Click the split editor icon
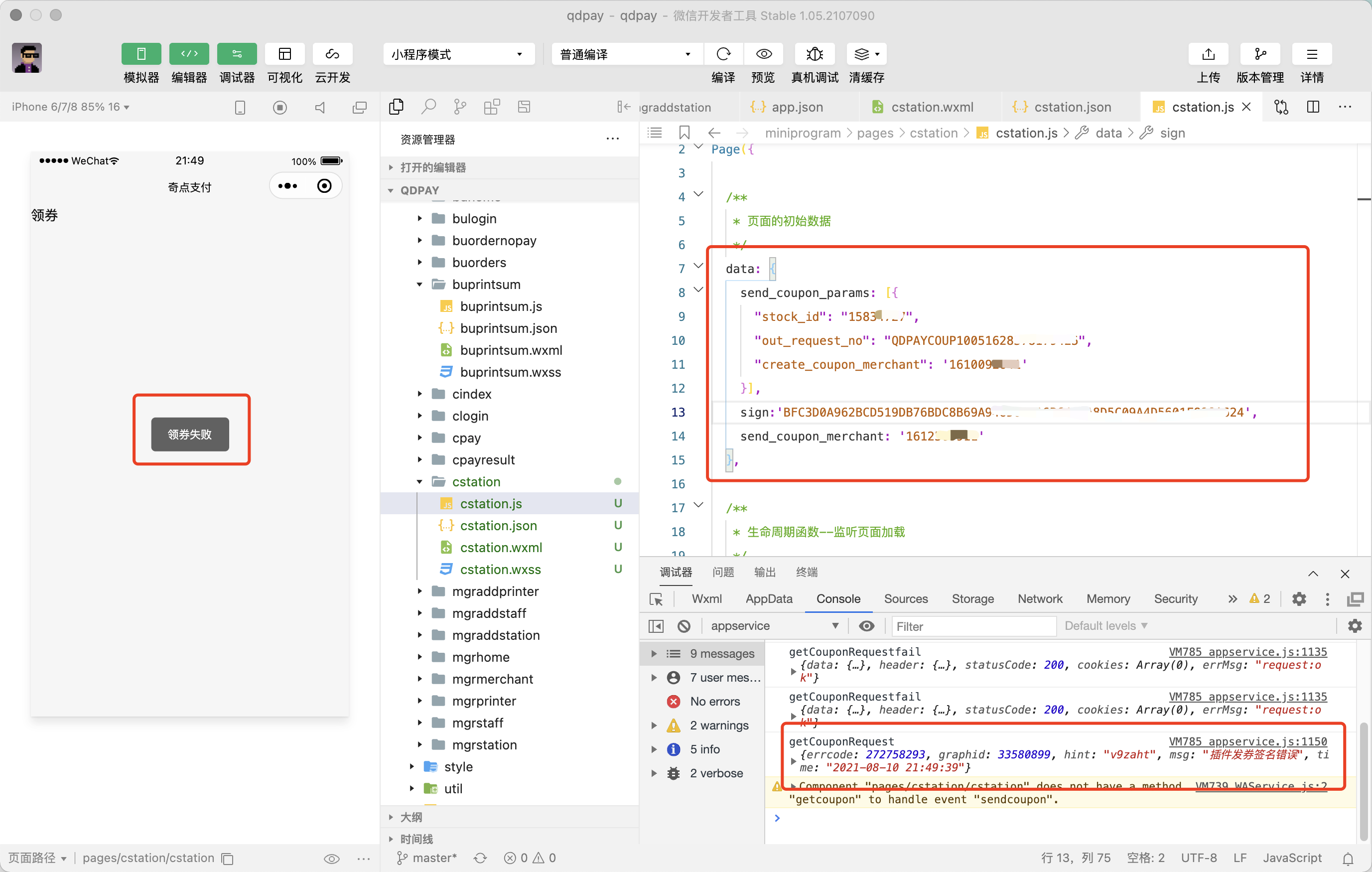The image size is (1372, 872). [x=1313, y=107]
